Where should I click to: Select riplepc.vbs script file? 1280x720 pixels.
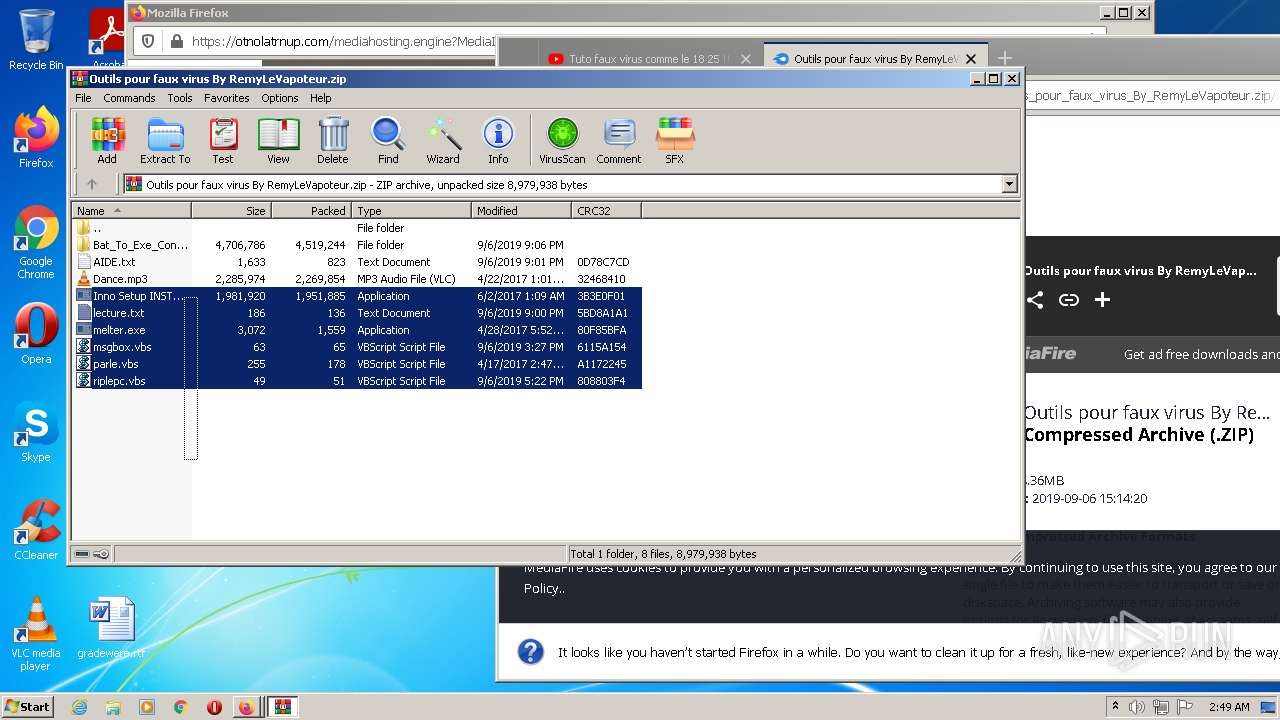pyautogui.click(x=357, y=381)
